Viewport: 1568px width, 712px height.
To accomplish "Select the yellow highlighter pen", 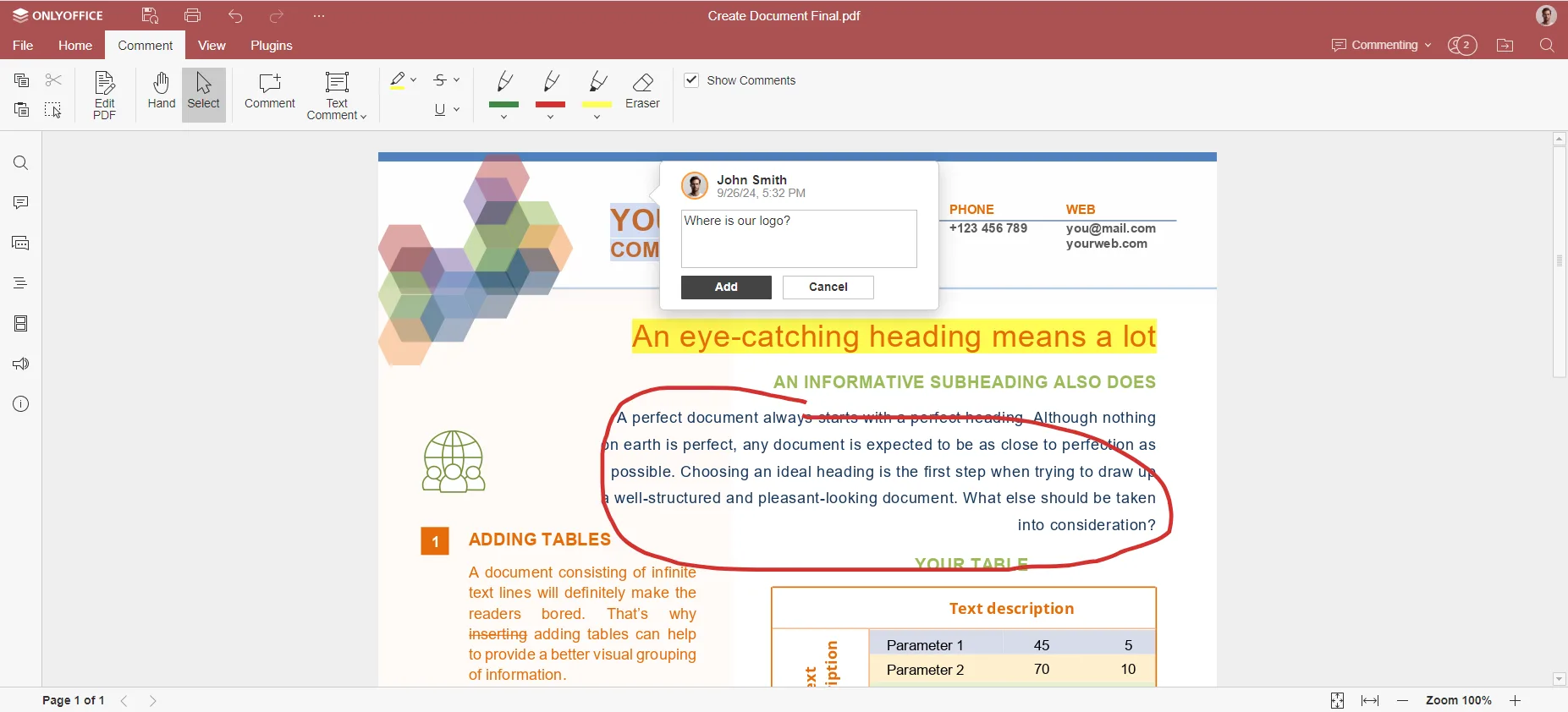I will point(597,88).
